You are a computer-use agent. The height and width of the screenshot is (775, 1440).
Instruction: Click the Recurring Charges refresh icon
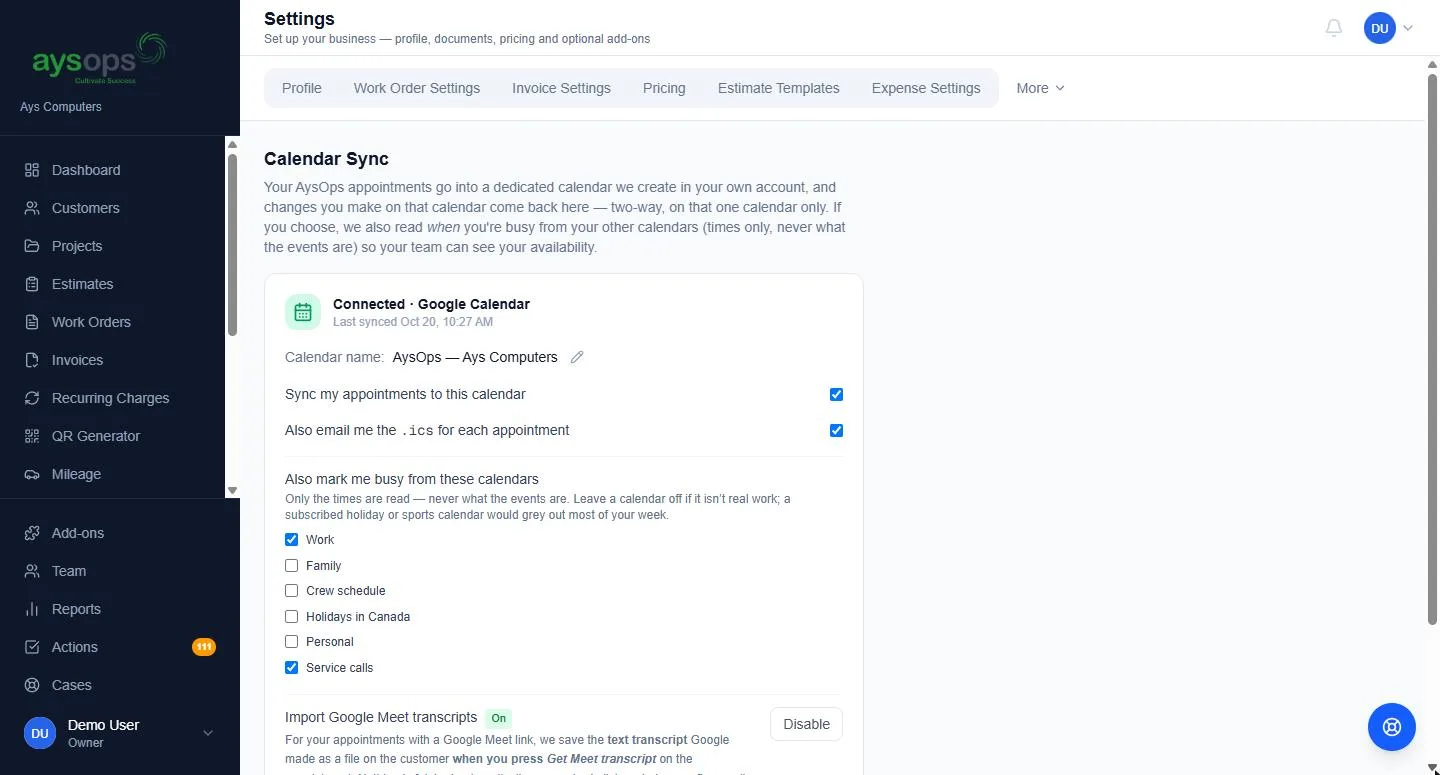click(x=32, y=398)
